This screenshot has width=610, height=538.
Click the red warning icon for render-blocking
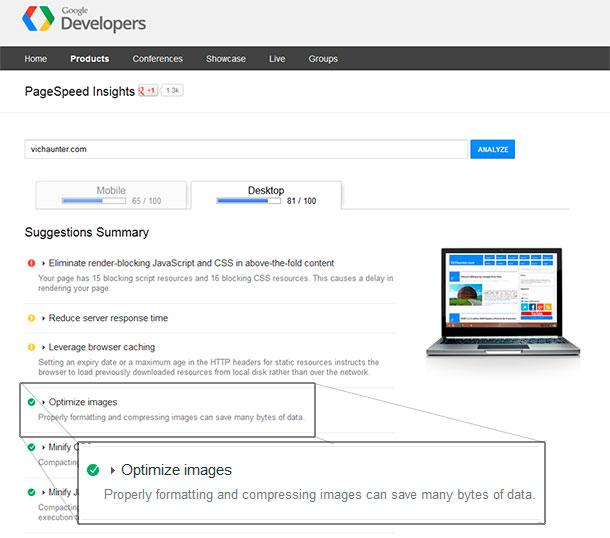(x=32, y=263)
